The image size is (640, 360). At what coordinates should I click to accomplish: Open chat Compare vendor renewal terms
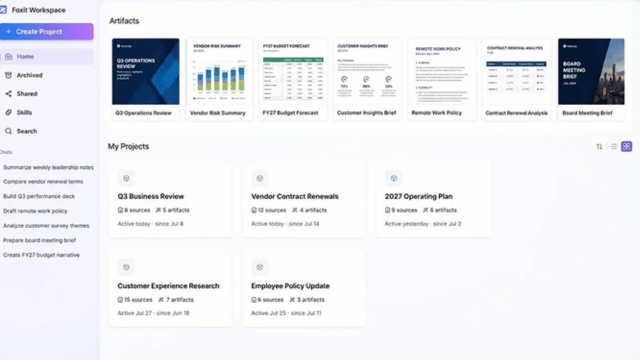pyautogui.click(x=43, y=182)
